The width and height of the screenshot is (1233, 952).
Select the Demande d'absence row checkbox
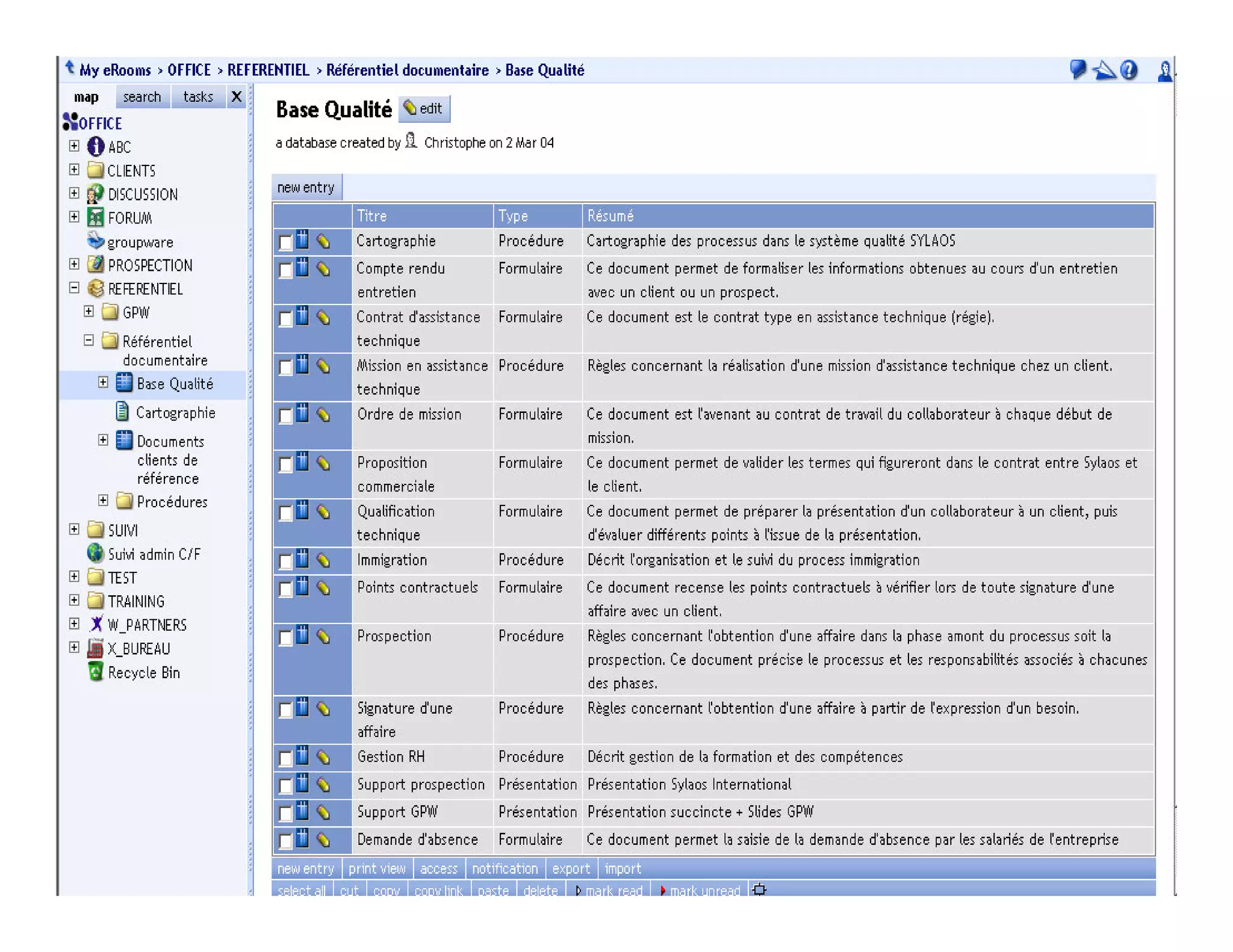[285, 841]
